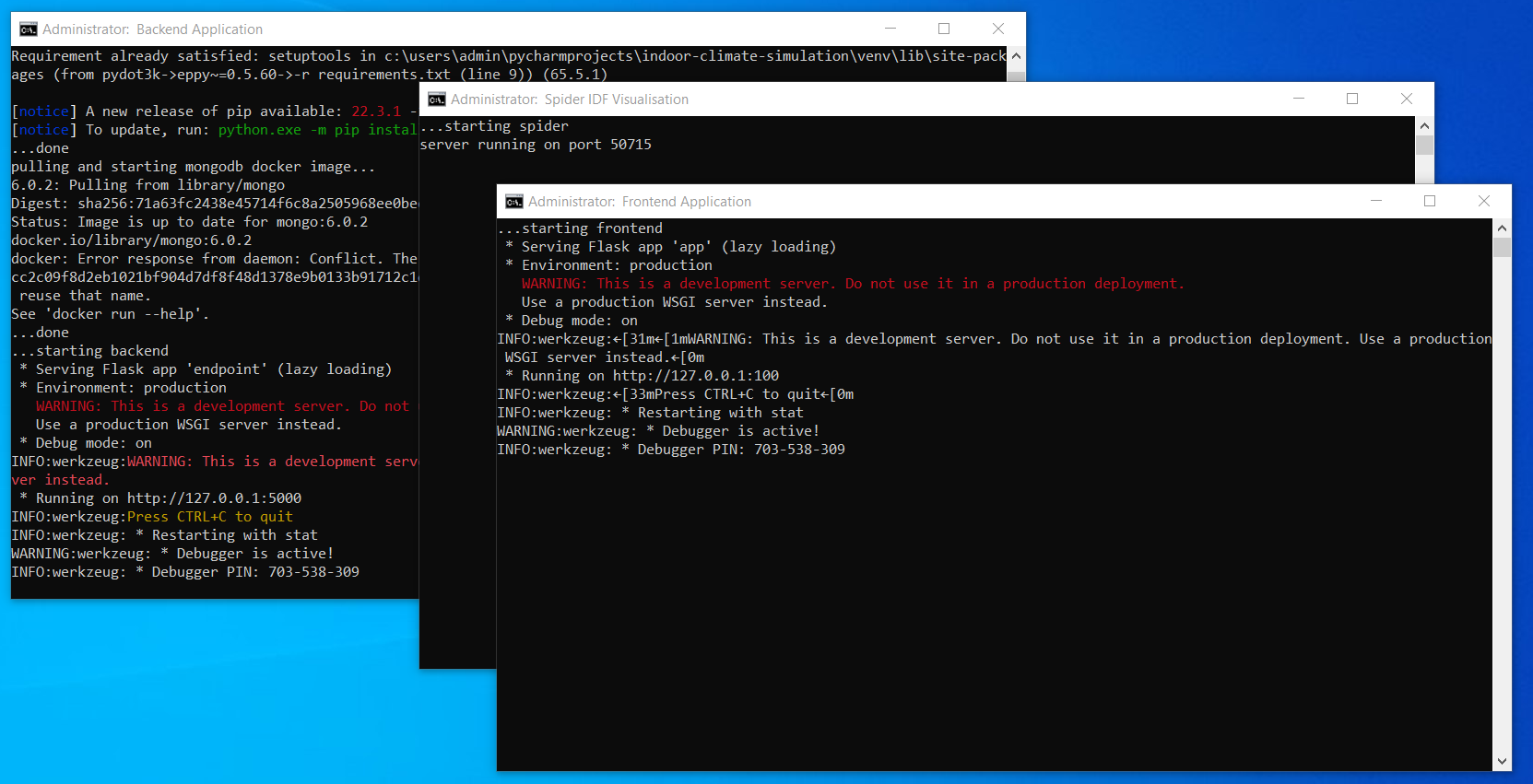Screen dimensions: 1533x784
Task: Maximize the Spider IDF Visualisation window
Action: click(1352, 99)
